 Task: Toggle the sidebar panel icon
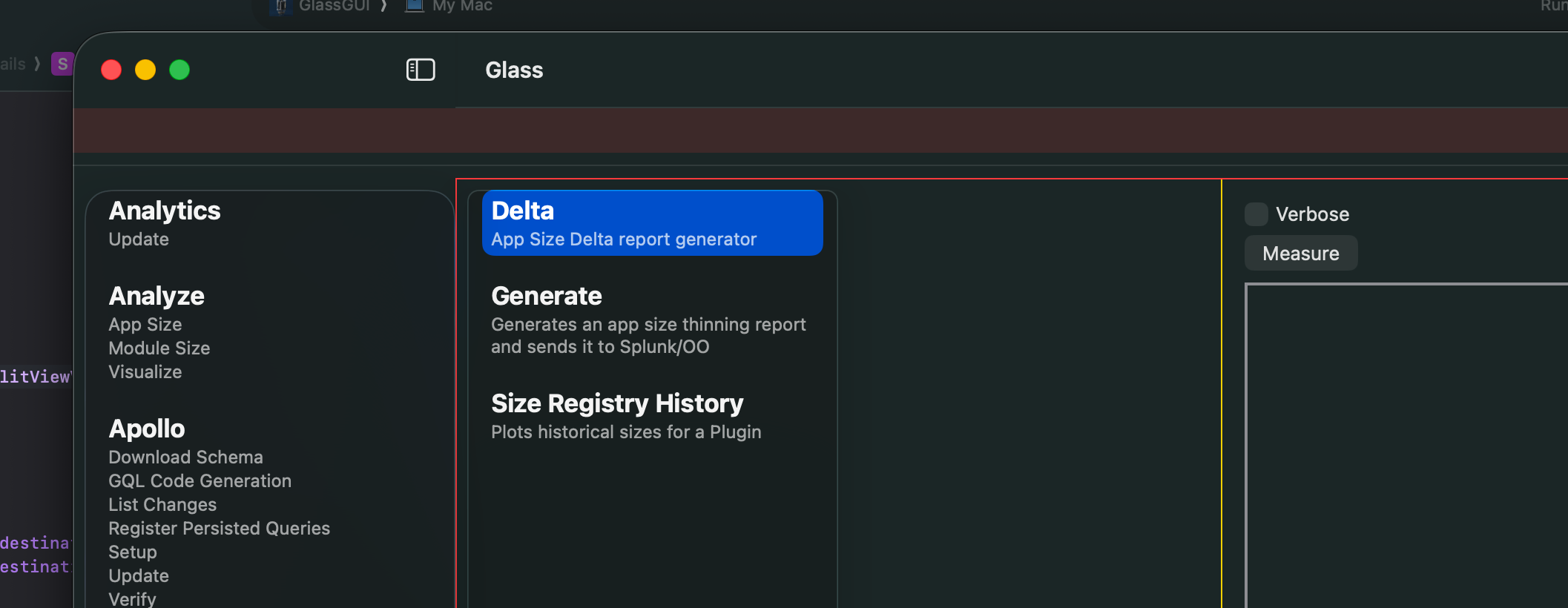coord(421,70)
